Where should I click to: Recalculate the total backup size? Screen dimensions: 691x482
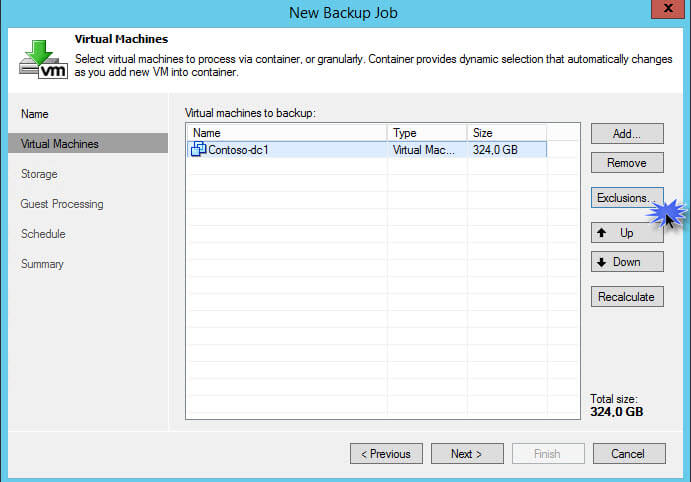tap(627, 297)
